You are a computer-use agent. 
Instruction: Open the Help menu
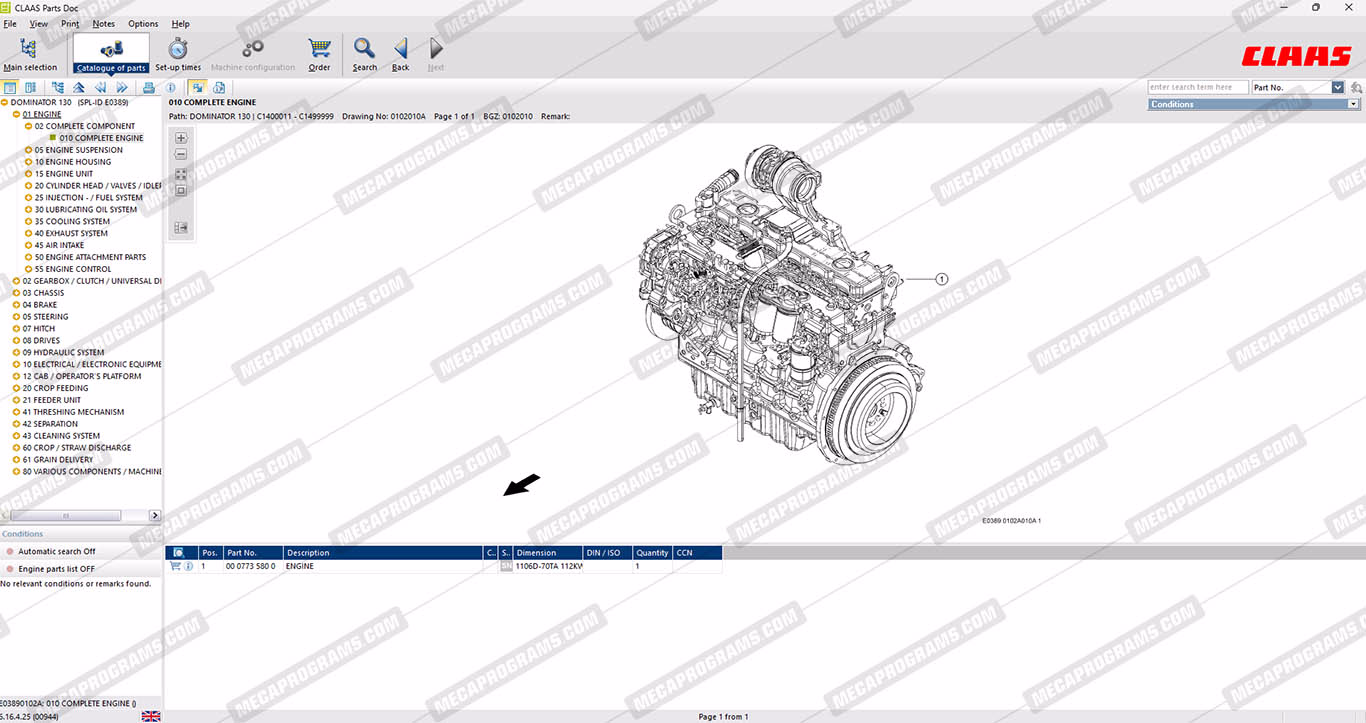[x=180, y=23]
